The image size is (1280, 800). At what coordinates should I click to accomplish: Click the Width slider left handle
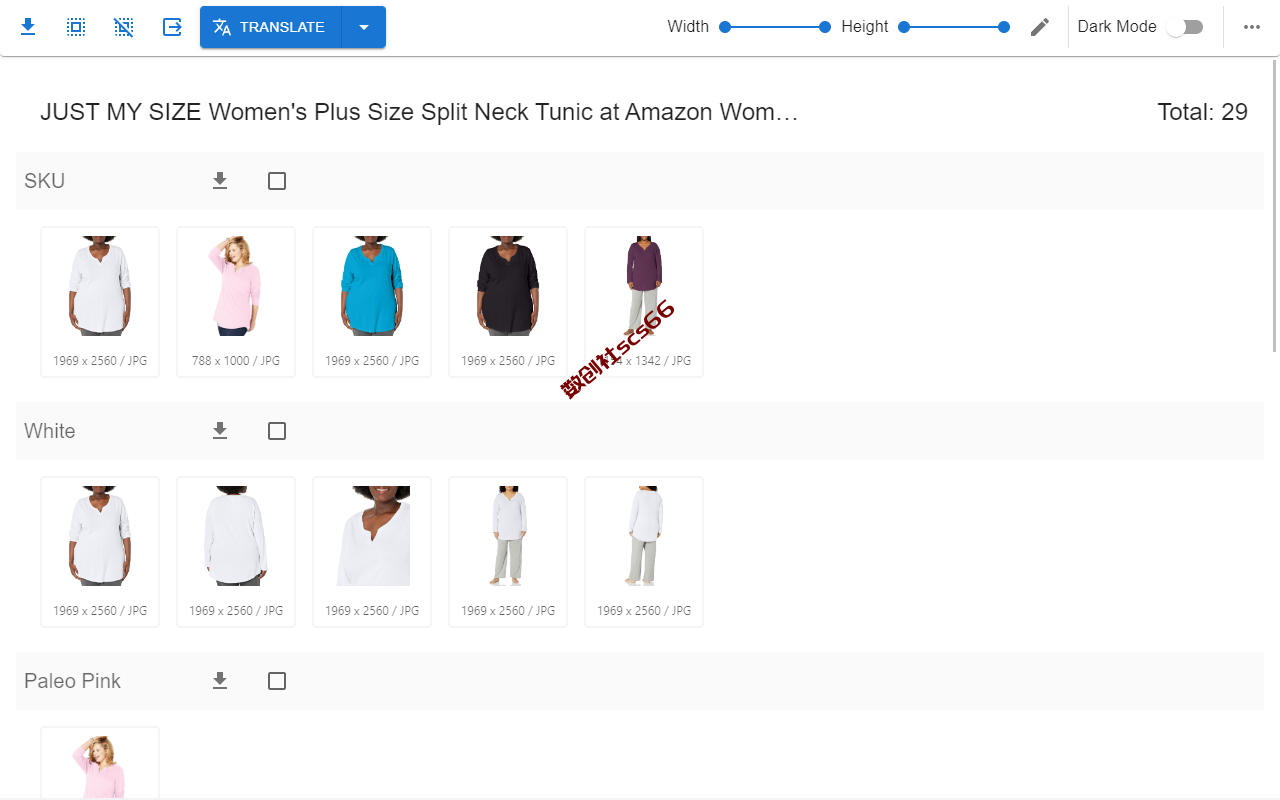coord(725,27)
